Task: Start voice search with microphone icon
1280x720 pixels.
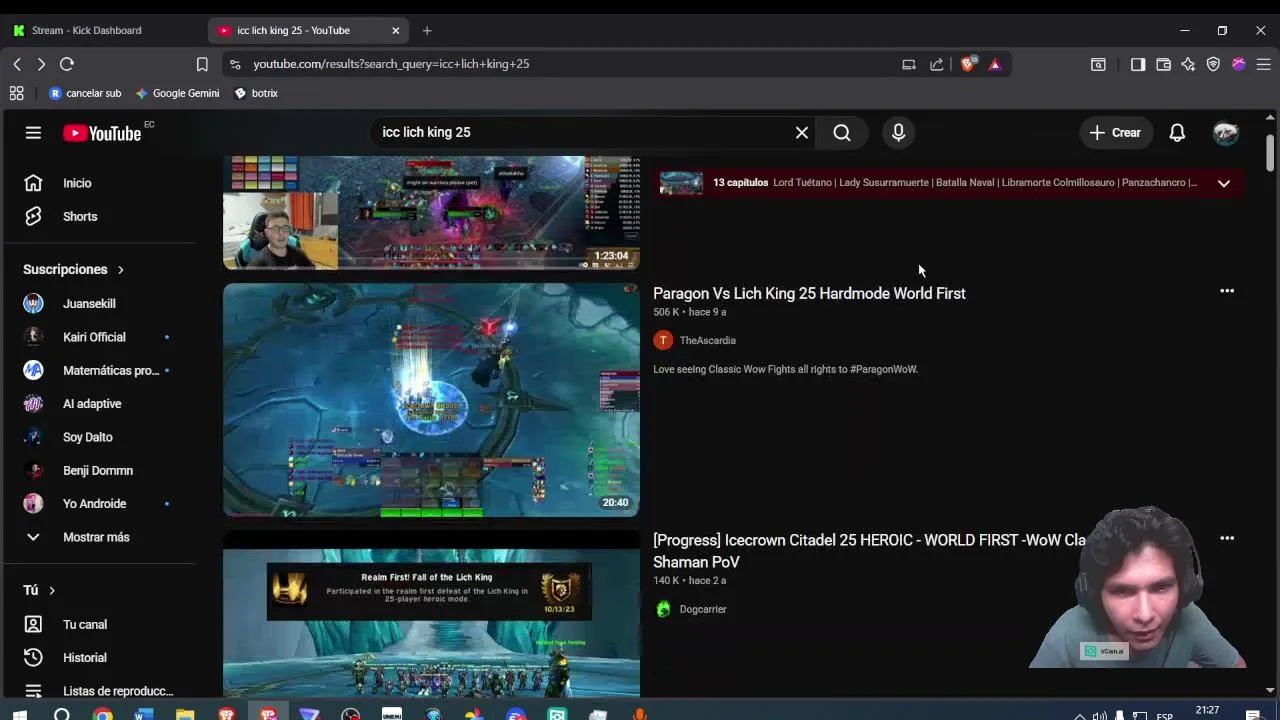Action: click(x=898, y=132)
